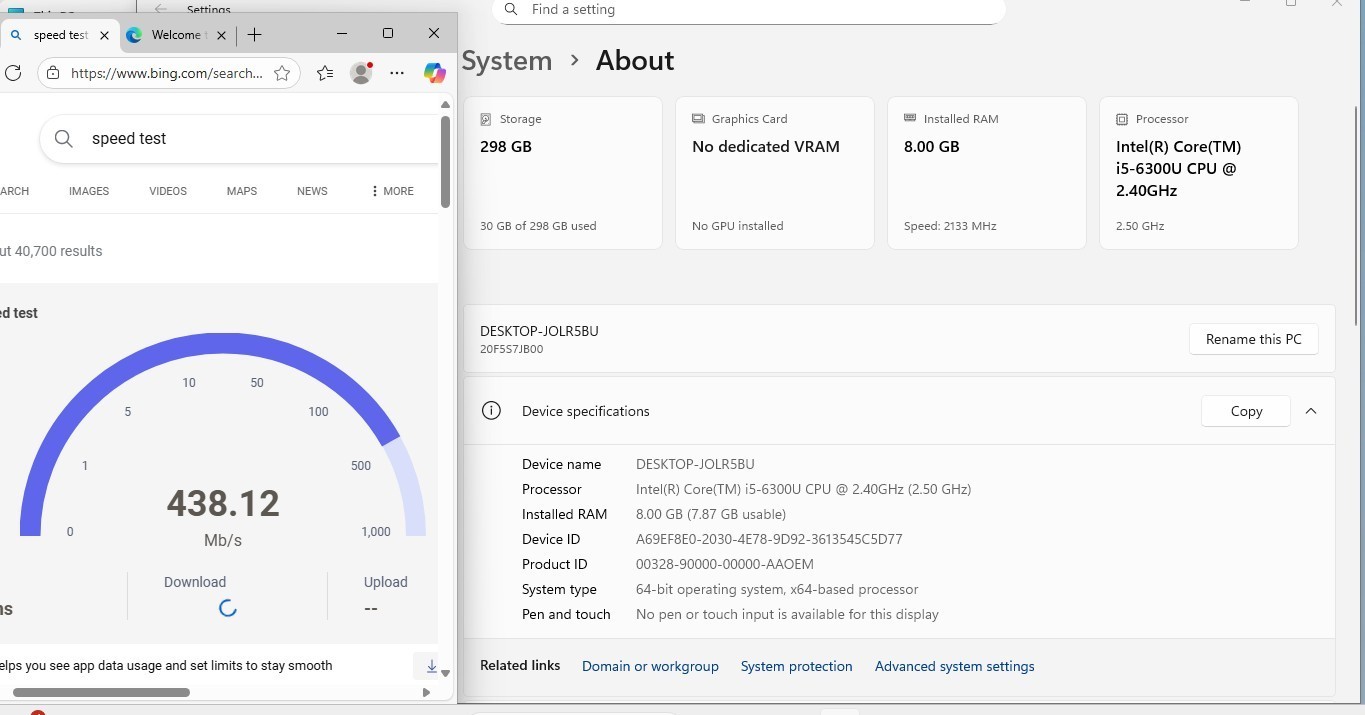Select the Product ID value 00328-90000-00000-AAOEM

725,564
